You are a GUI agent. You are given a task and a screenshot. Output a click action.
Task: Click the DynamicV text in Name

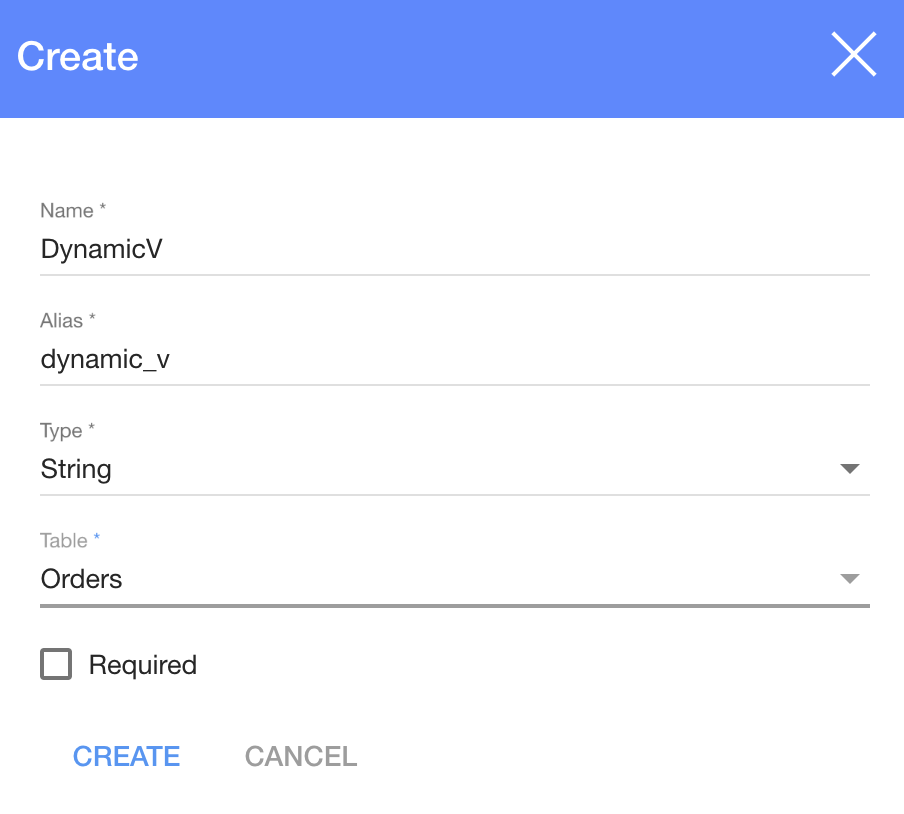pos(101,249)
